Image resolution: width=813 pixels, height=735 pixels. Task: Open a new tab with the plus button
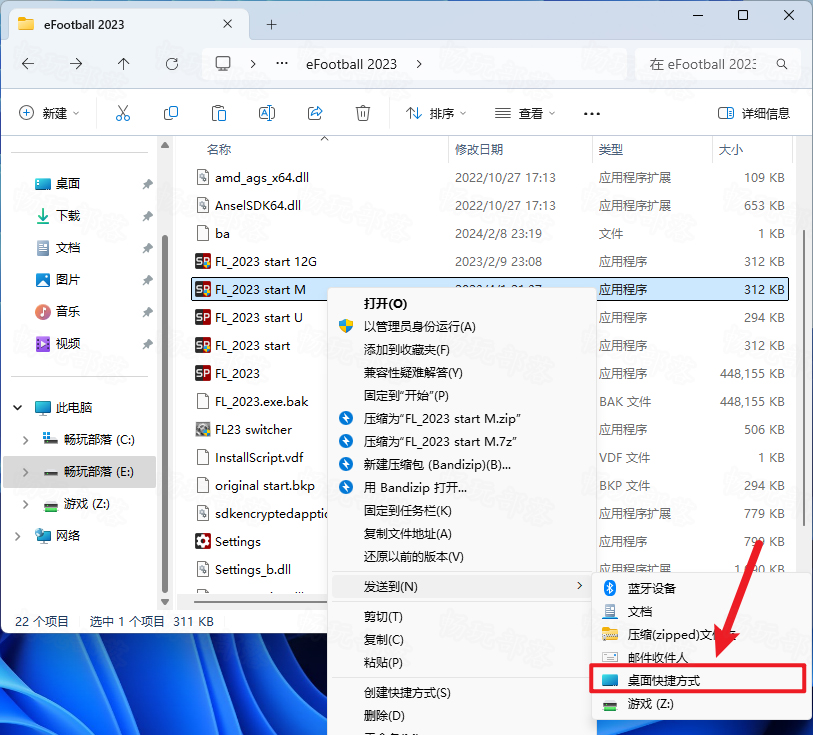[x=272, y=24]
